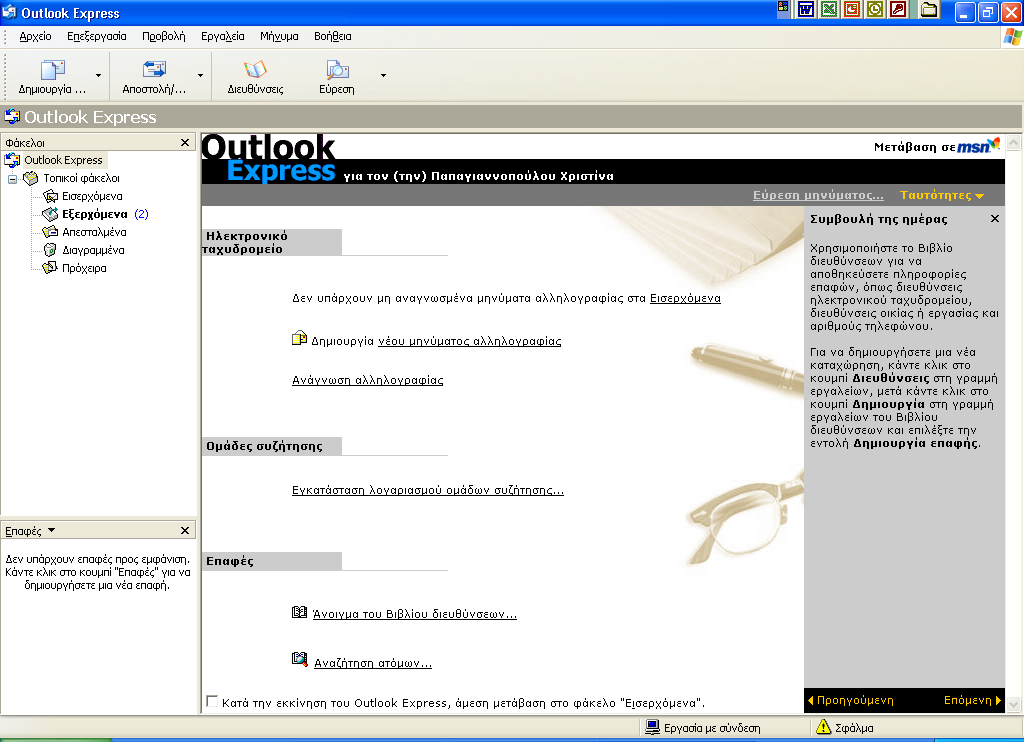The width and height of the screenshot is (1024, 742).
Task: Click the find people icon beside Αναζήτηση ατόμων
Action: coord(299,659)
